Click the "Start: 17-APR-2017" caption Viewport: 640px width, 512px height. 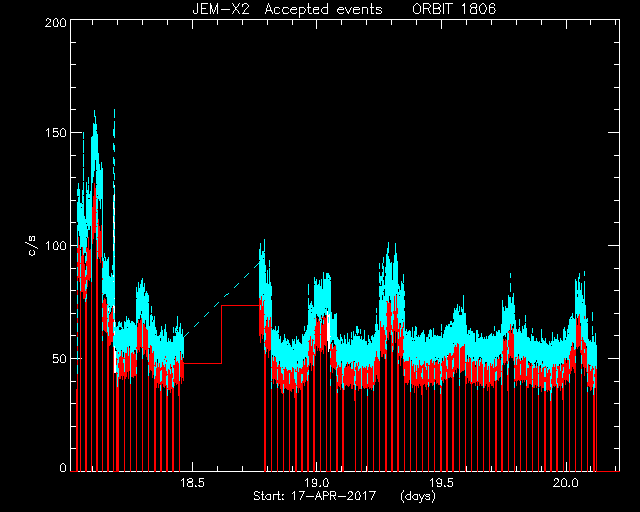314,496
